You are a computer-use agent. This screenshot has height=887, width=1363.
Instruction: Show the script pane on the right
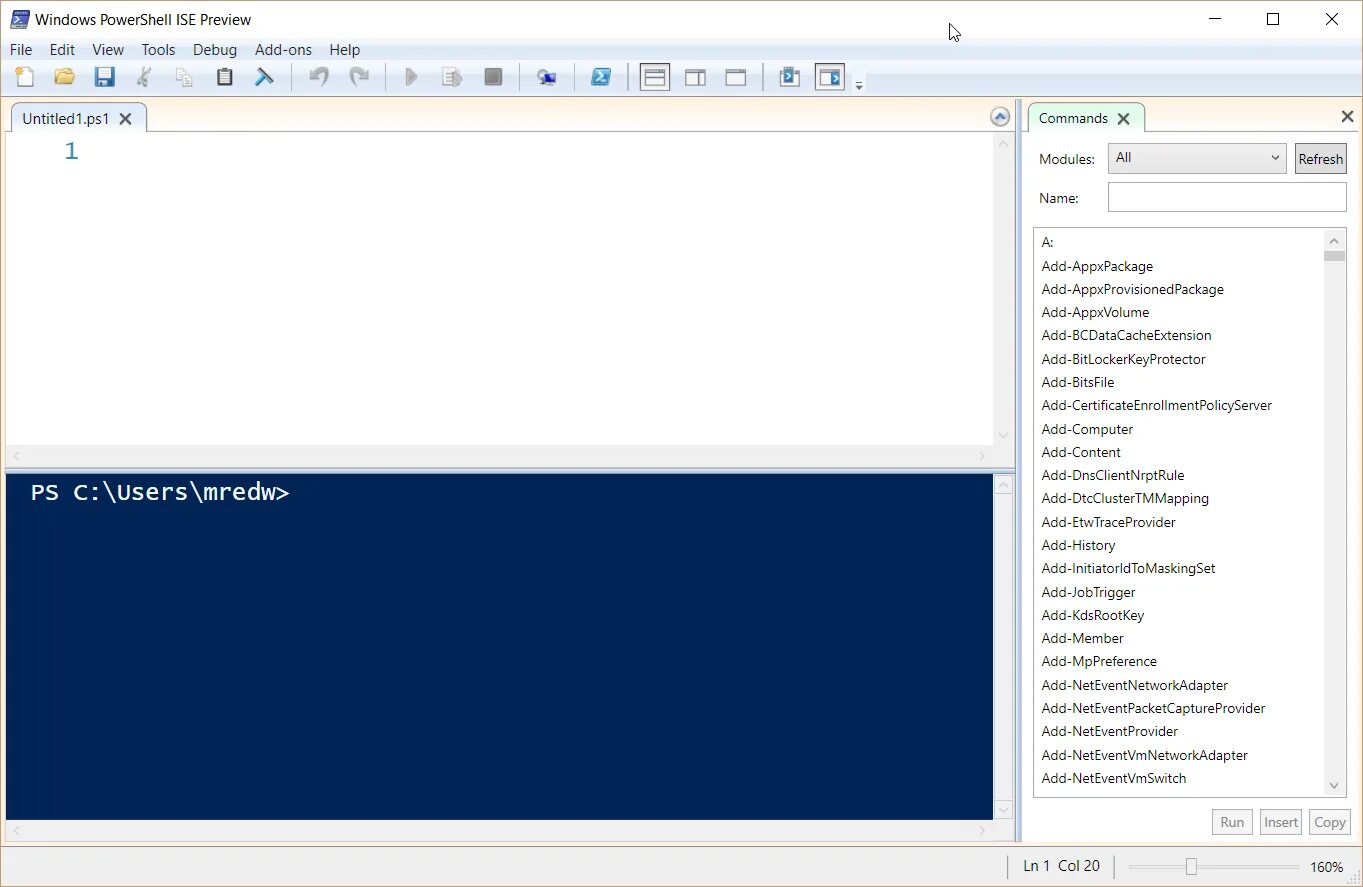pyautogui.click(x=695, y=77)
